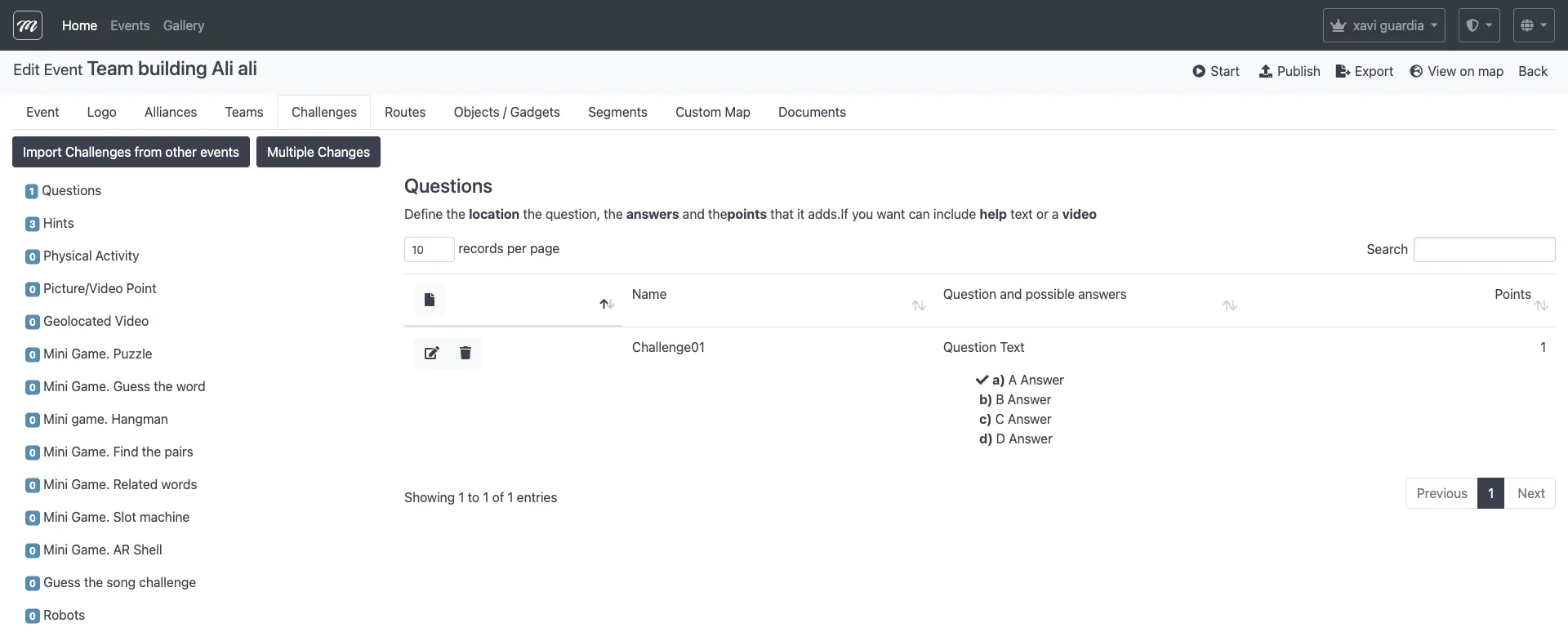Click the app logo icon in navbar
The height and width of the screenshot is (632, 1568).
(x=28, y=25)
